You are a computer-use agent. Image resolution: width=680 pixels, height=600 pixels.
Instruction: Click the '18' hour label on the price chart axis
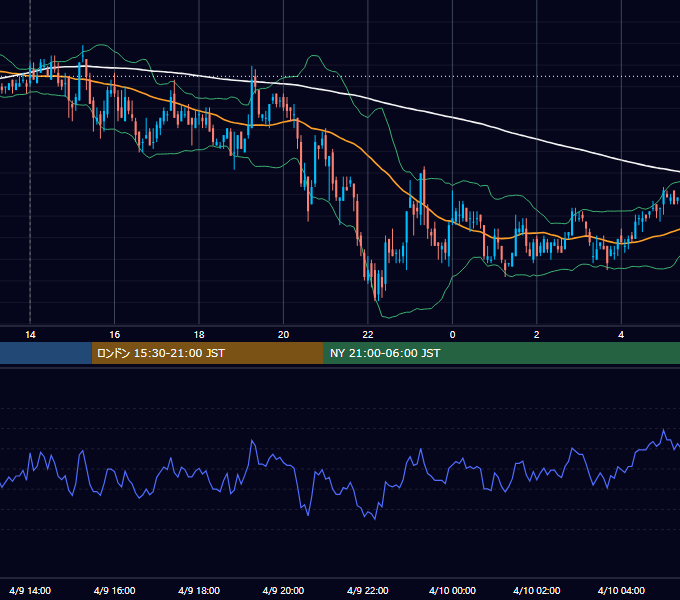(x=199, y=335)
